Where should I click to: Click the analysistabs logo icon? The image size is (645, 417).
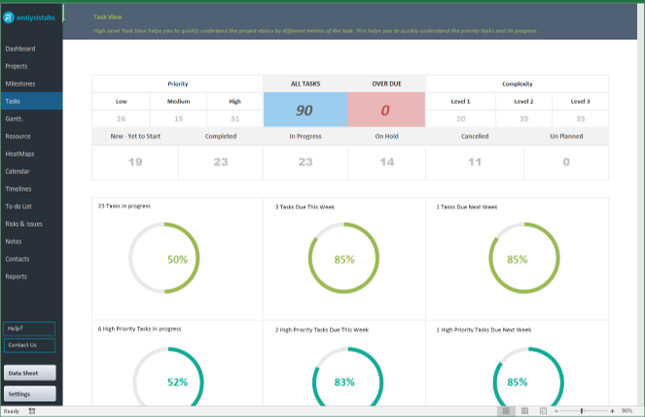click(9, 17)
